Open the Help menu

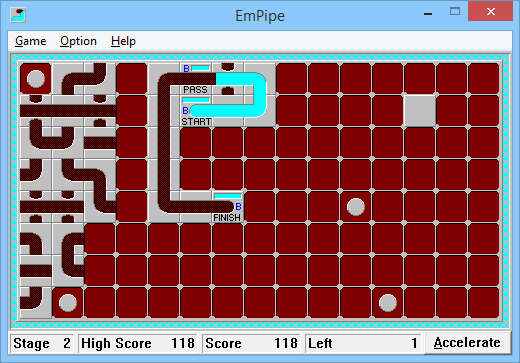pos(123,41)
